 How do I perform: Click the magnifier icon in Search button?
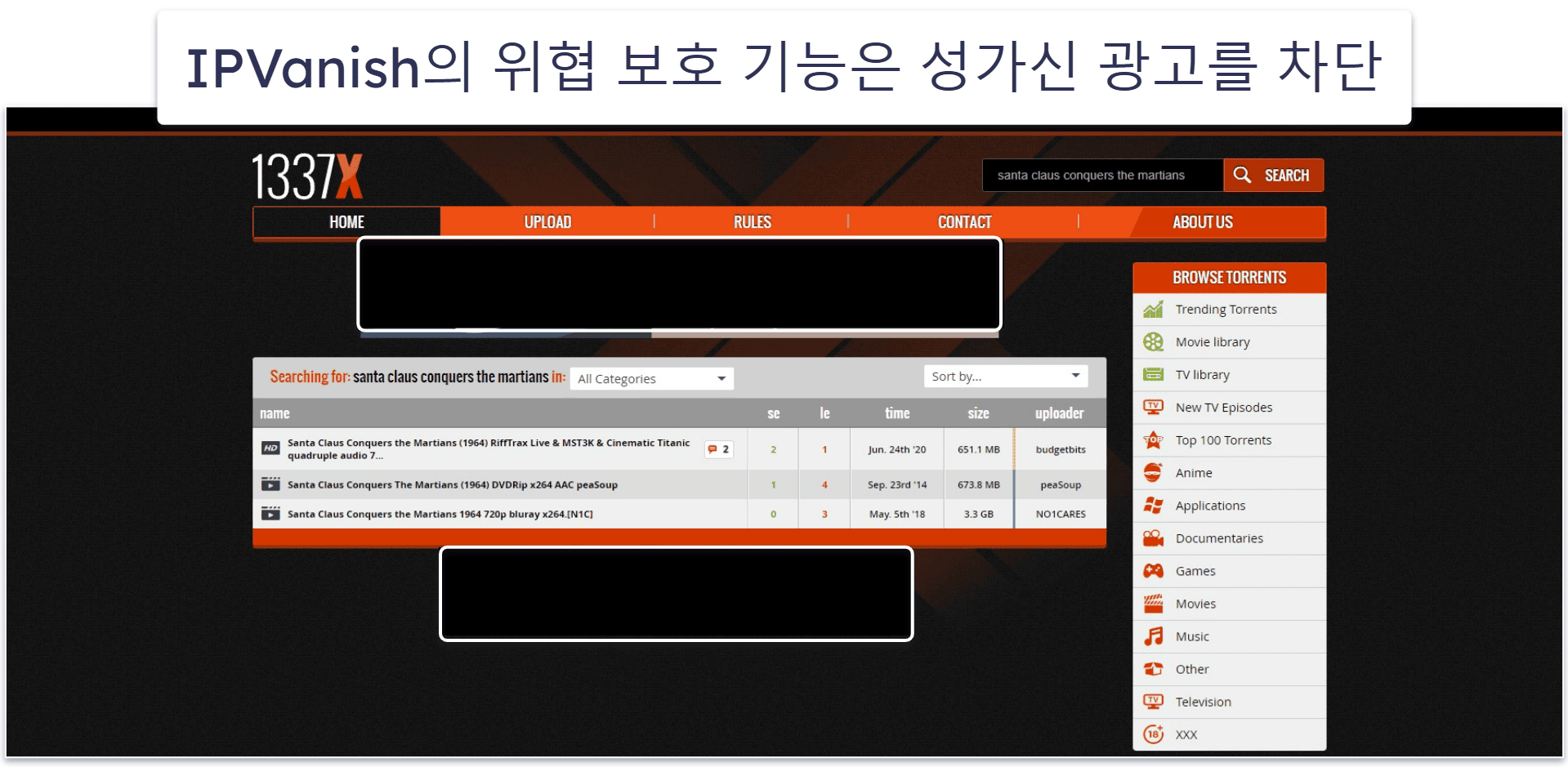pyautogui.click(x=1242, y=175)
